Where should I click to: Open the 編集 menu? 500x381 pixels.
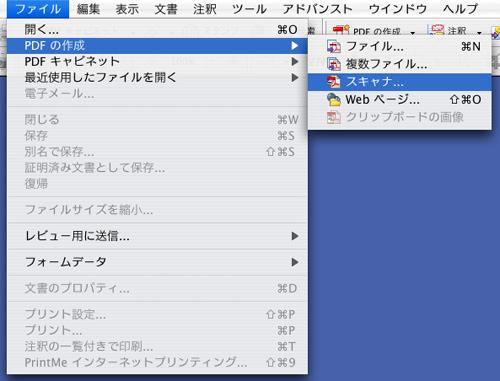click(88, 9)
